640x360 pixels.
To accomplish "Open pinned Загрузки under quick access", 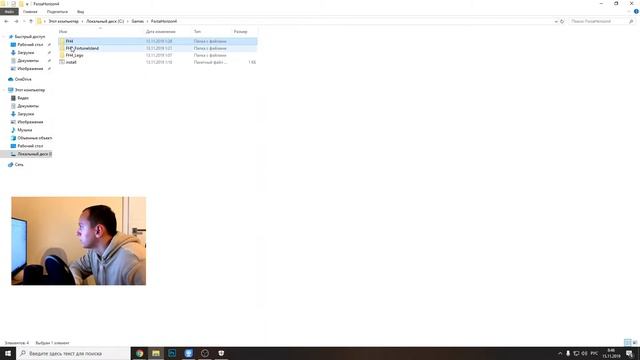I will pyautogui.click(x=26, y=53).
